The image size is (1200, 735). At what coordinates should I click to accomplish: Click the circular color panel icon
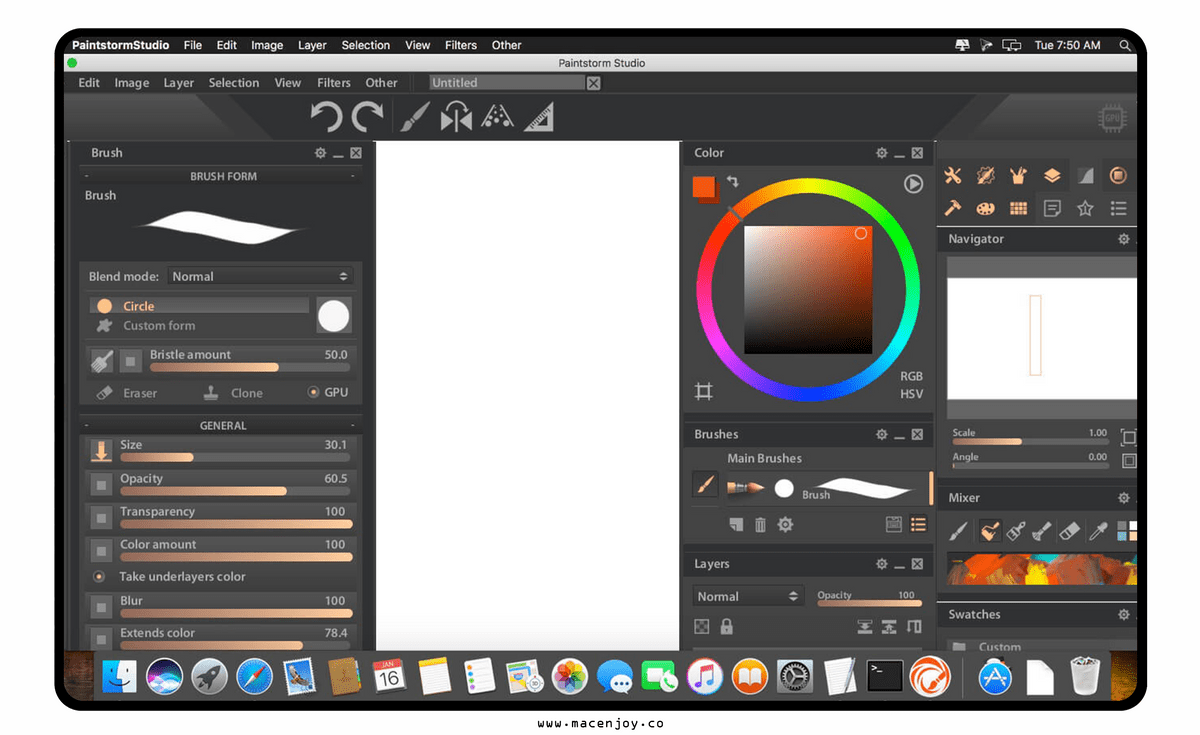coord(1118,176)
